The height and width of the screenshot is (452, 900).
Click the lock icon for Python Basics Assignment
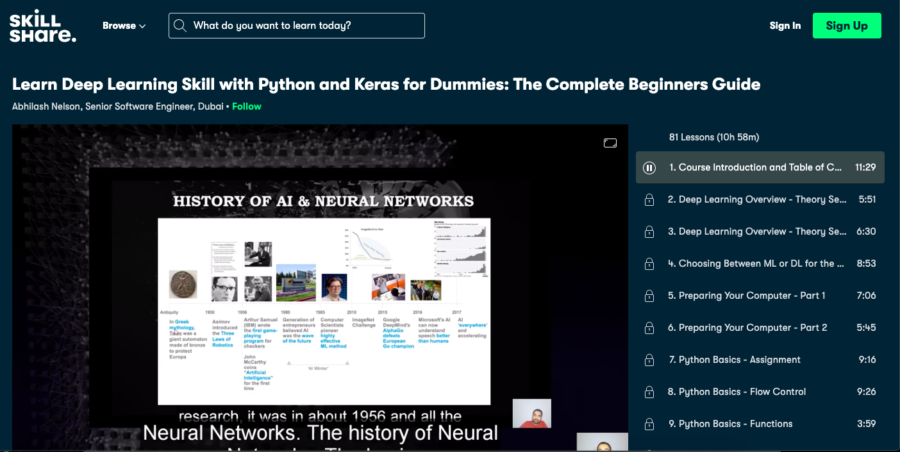(649, 360)
